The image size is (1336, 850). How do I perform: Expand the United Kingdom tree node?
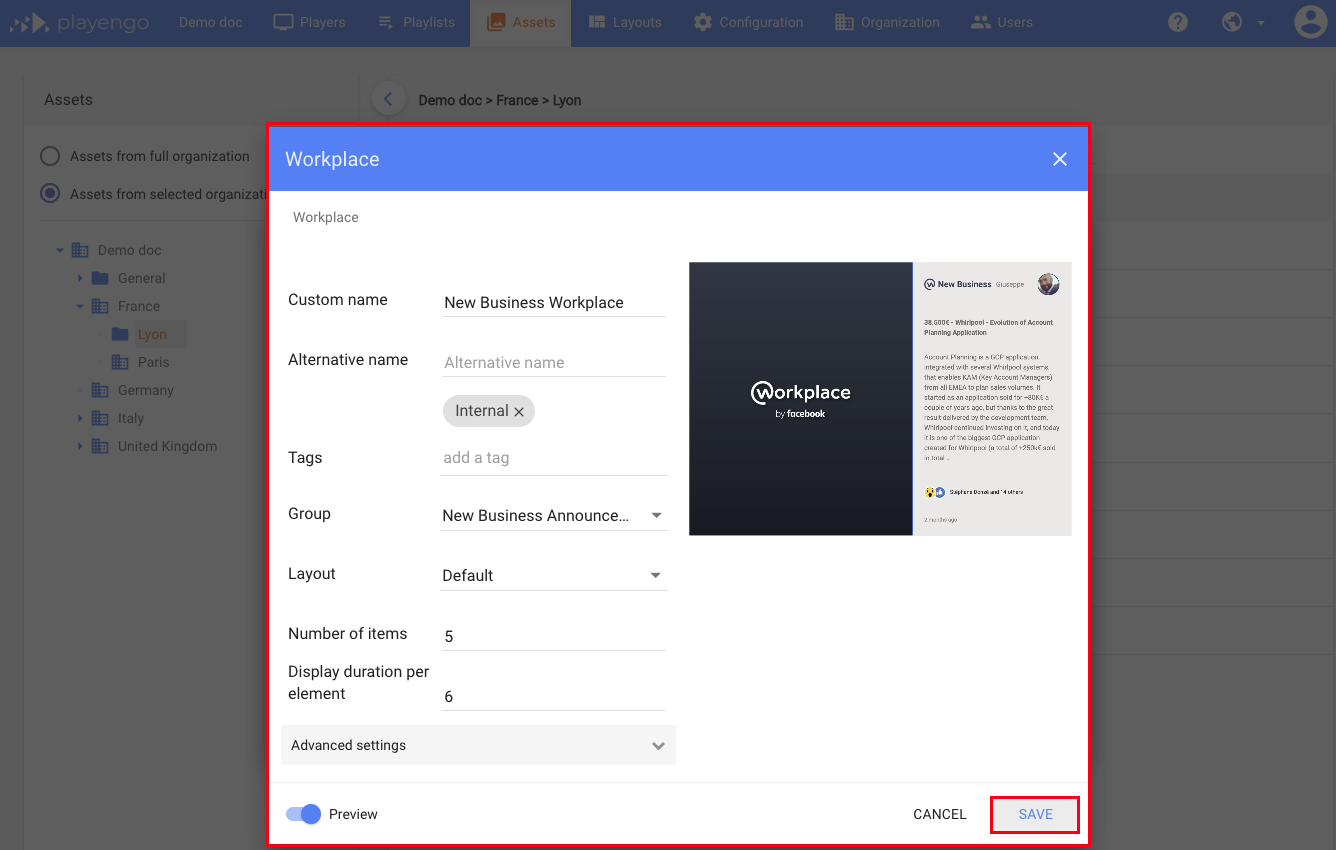click(80, 446)
